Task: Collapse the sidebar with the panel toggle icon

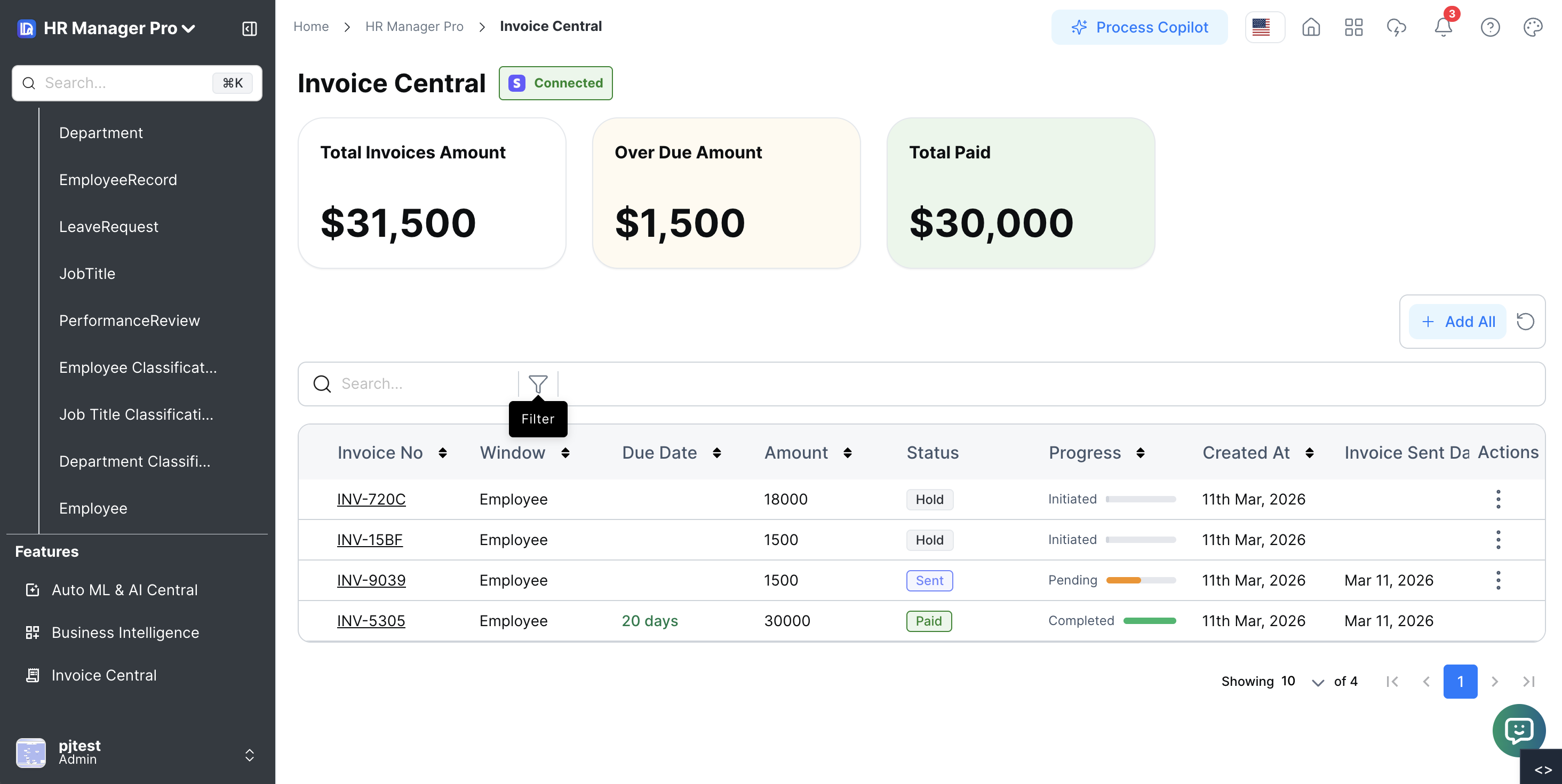Action: tap(249, 28)
